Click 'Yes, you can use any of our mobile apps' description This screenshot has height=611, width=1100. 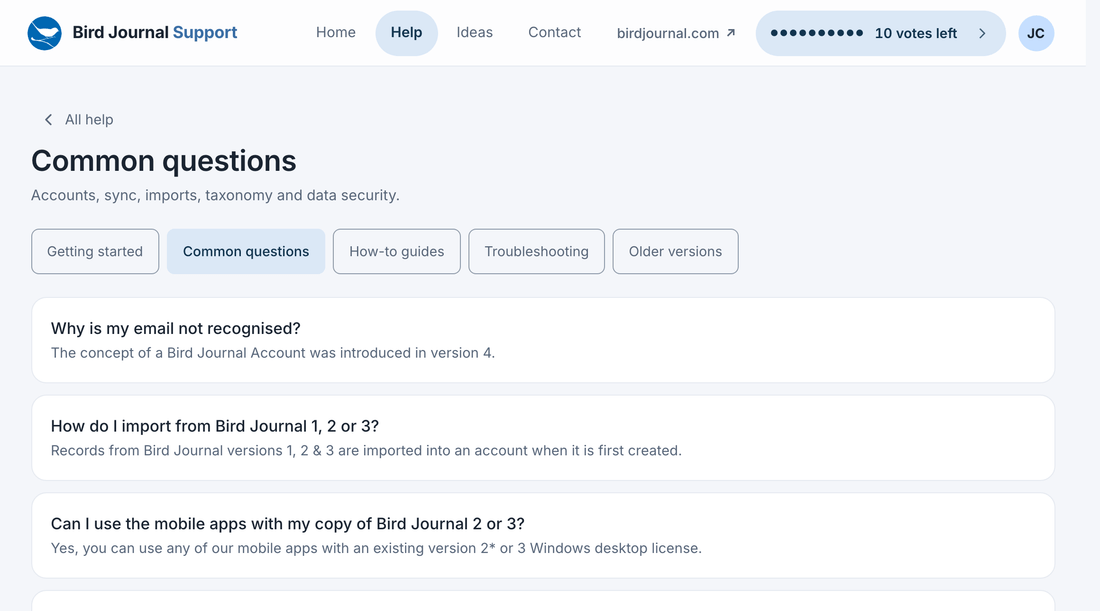coord(376,548)
